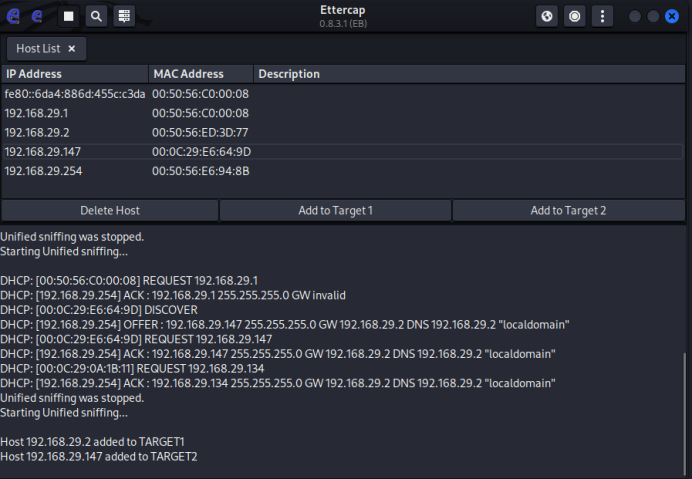Viewport: 692px width, 479px height.
Task: Click the scan for hosts magnifier icon
Action: tap(96, 16)
